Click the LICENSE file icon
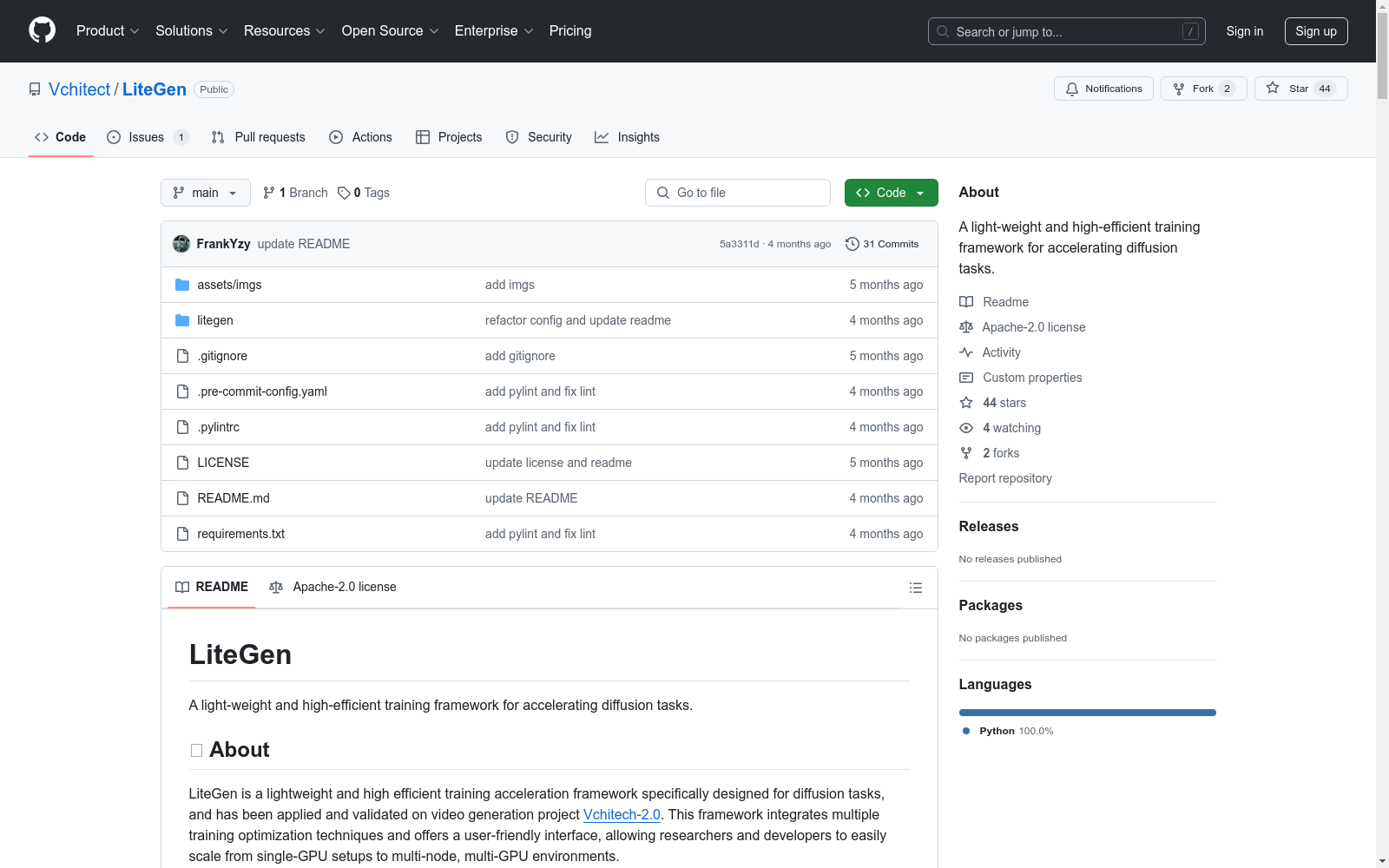This screenshot has width=1389, height=868. 182,463
